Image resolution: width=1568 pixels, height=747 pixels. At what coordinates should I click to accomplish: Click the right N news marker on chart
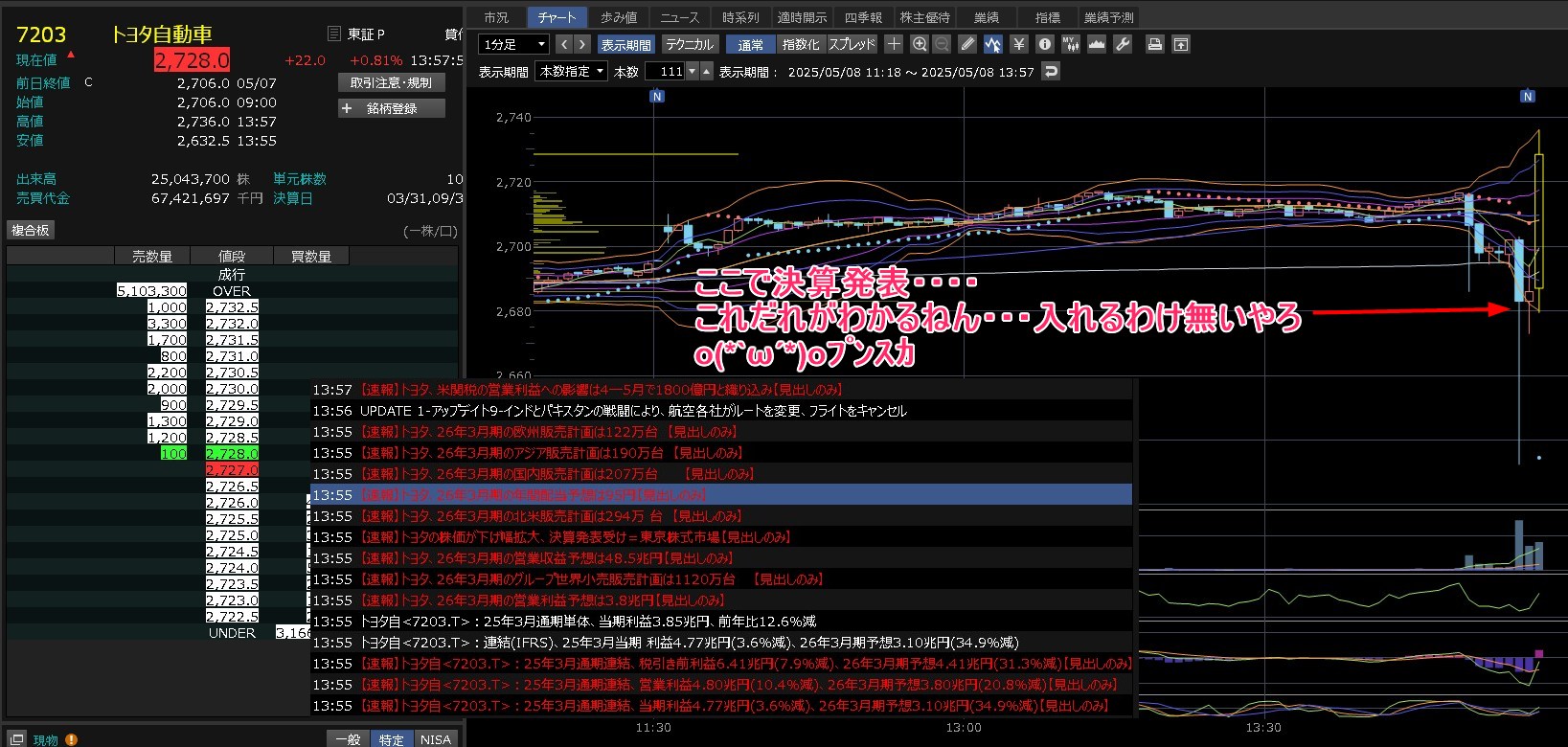(1528, 96)
